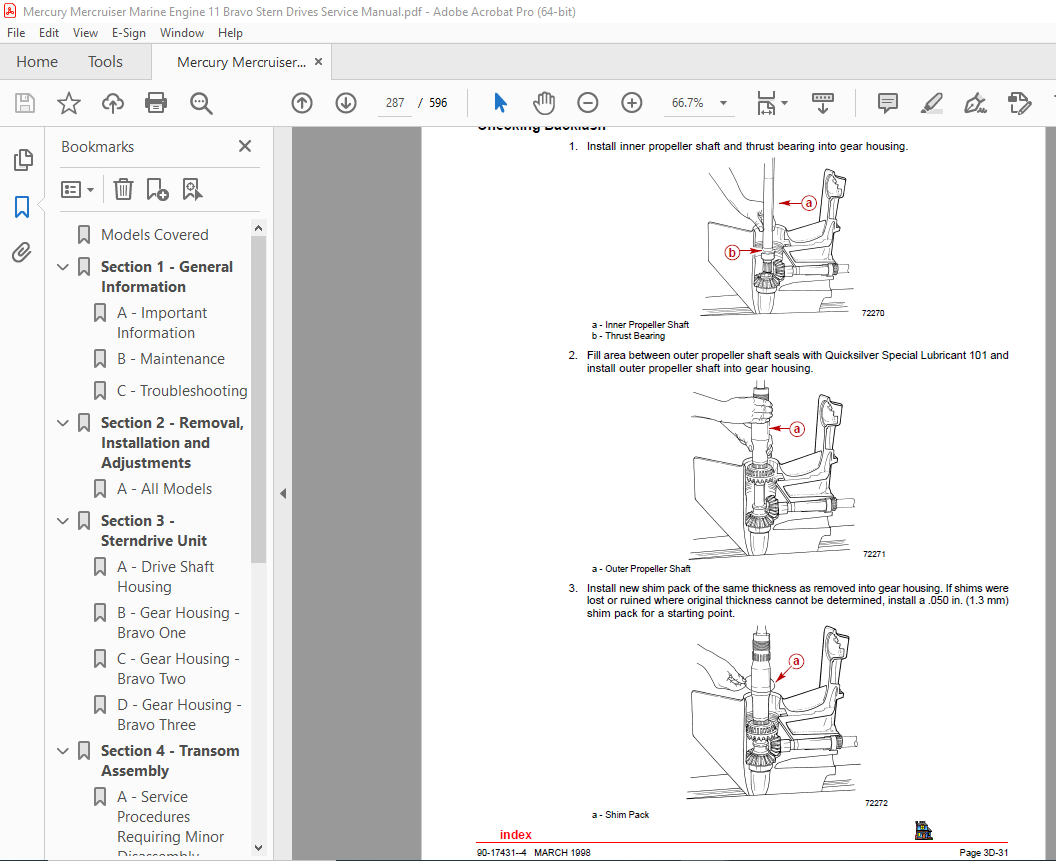
Task: Open C - Troubleshooting bookmark
Action: click(182, 391)
